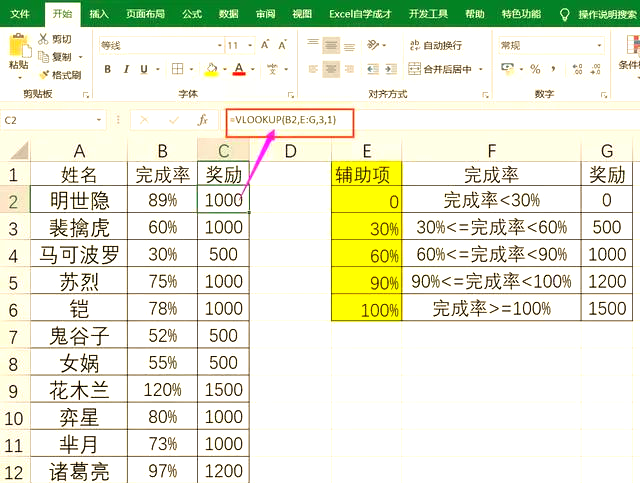Open number group dialog launcher

(604, 95)
